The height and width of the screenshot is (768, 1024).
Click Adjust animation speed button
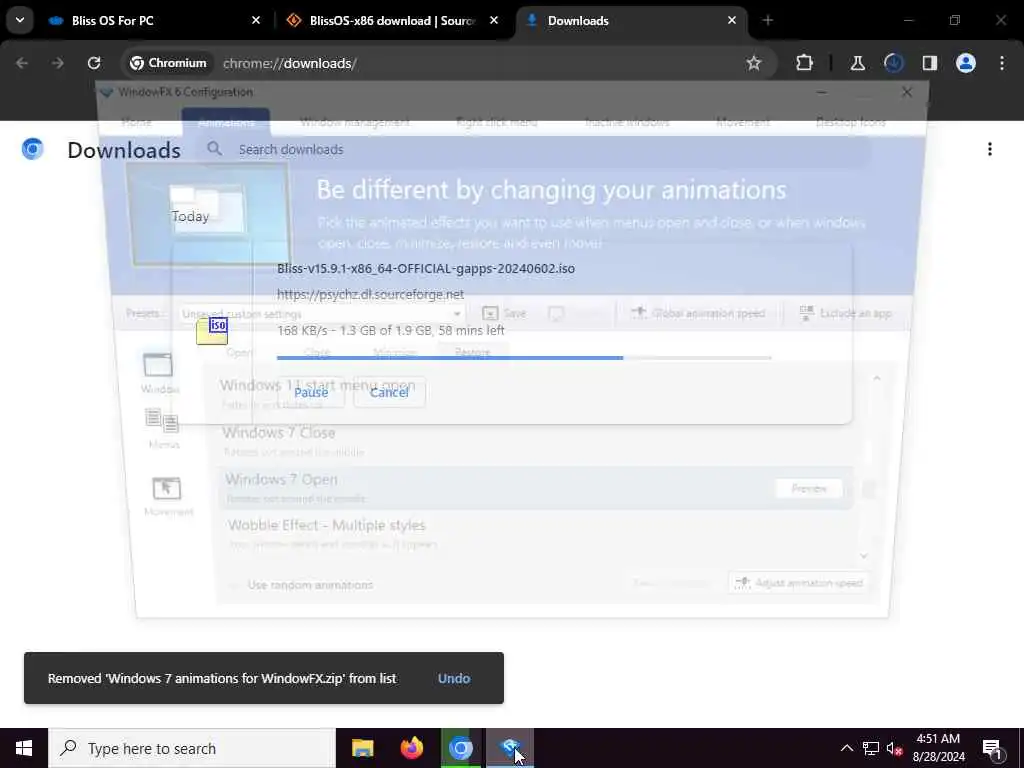click(x=798, y=583)
